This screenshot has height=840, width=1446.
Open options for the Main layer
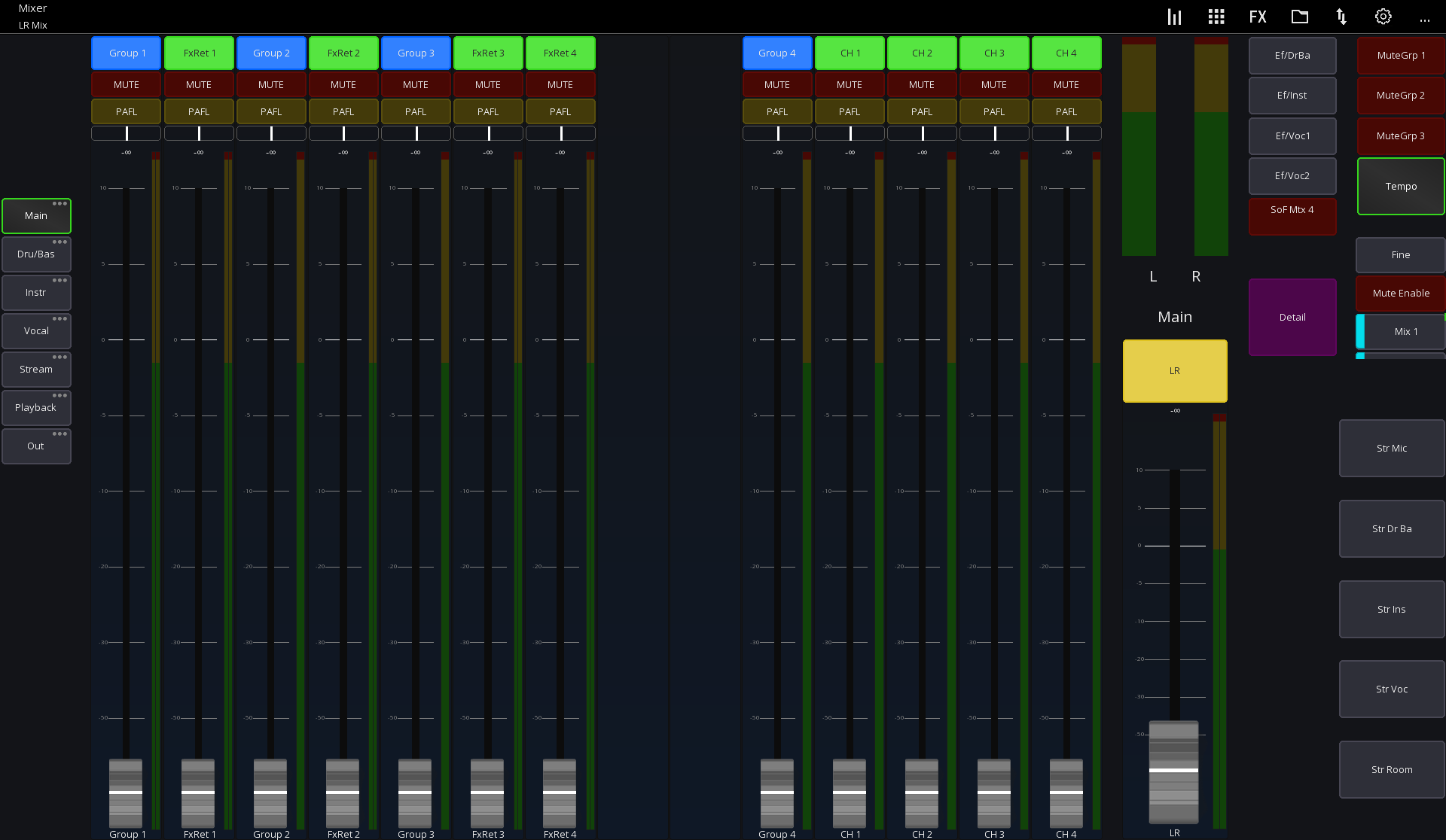[59, 203]
